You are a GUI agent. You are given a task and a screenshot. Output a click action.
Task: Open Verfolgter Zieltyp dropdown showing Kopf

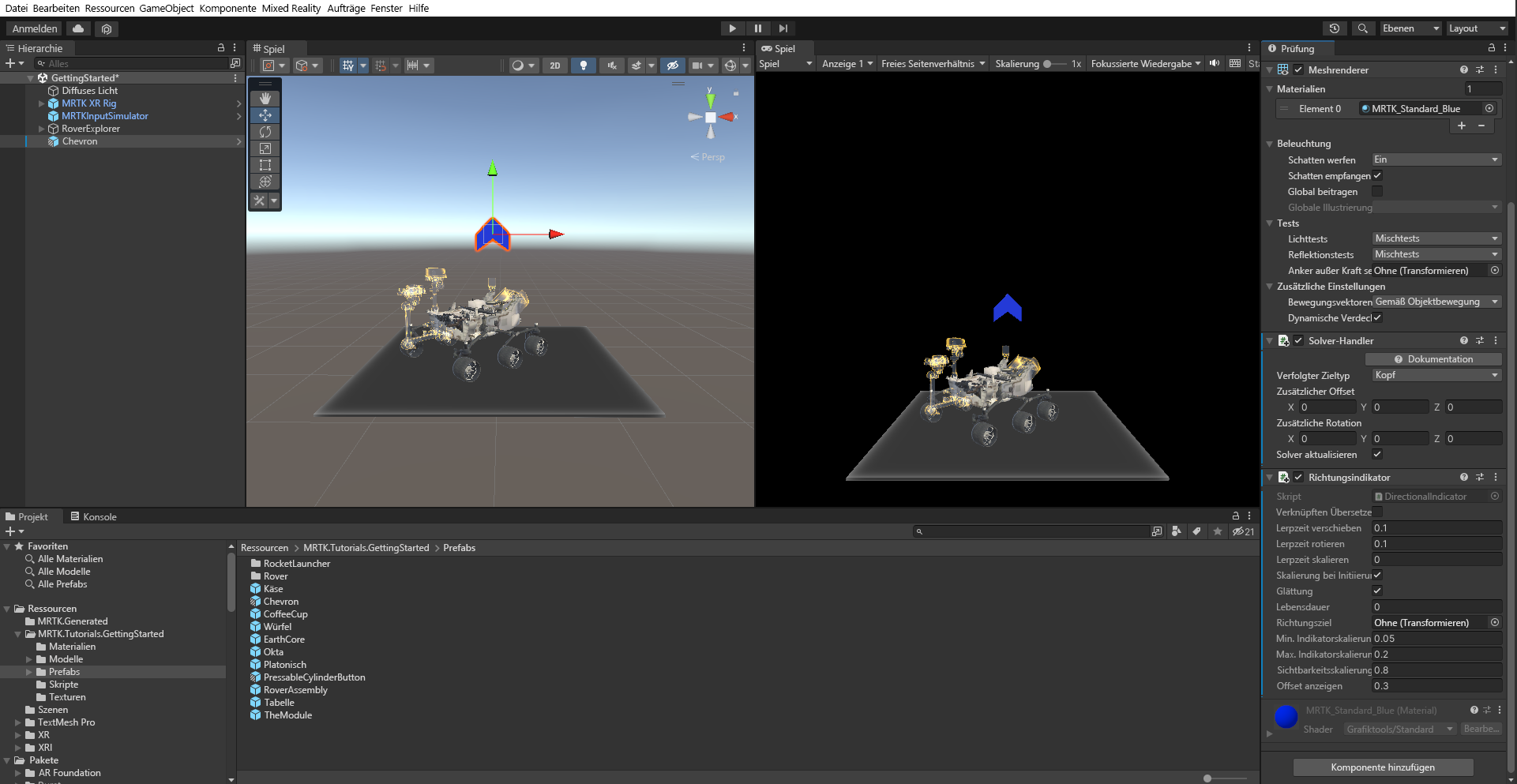[1436, 375]
